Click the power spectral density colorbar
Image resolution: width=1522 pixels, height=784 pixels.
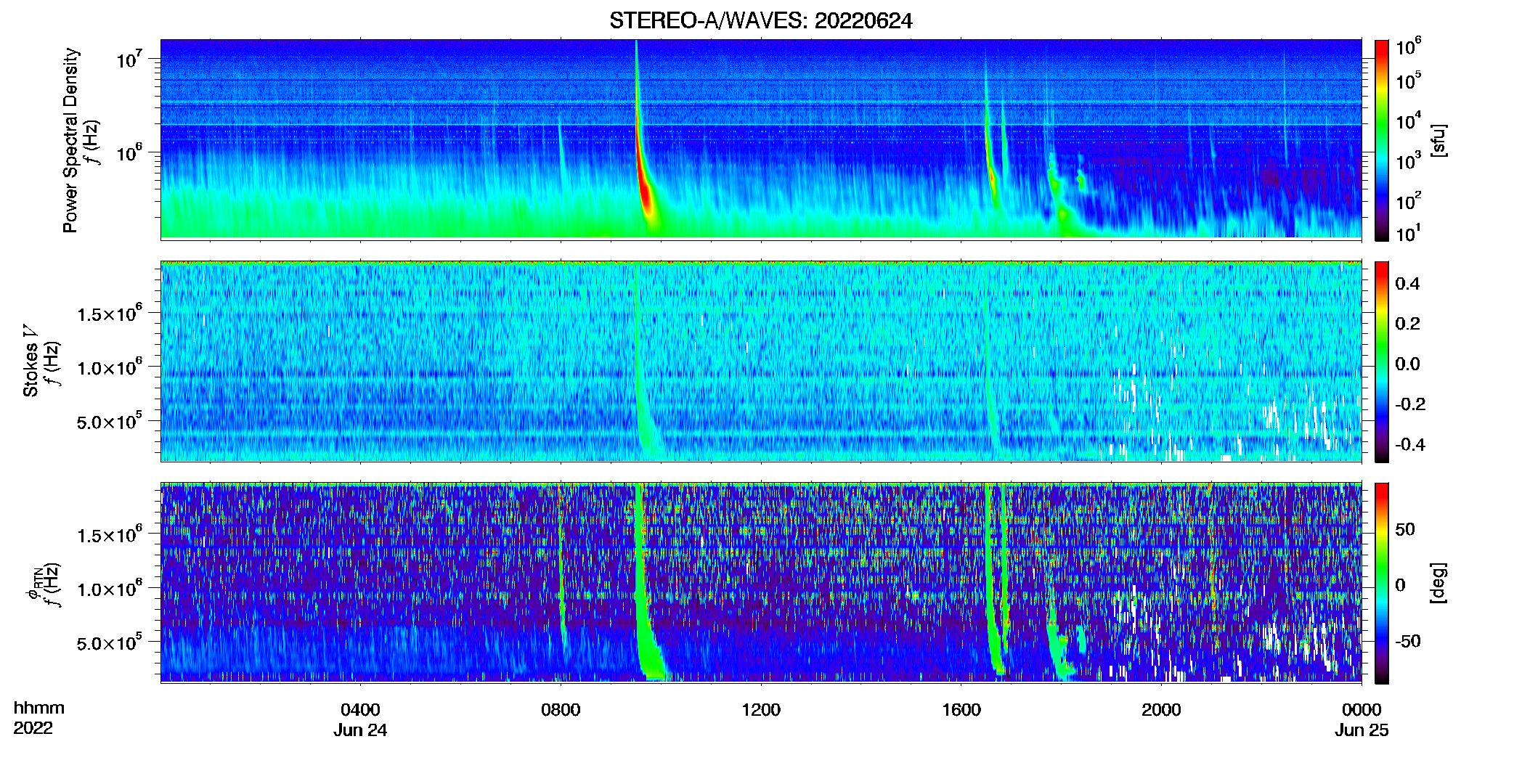[1382, 140]
